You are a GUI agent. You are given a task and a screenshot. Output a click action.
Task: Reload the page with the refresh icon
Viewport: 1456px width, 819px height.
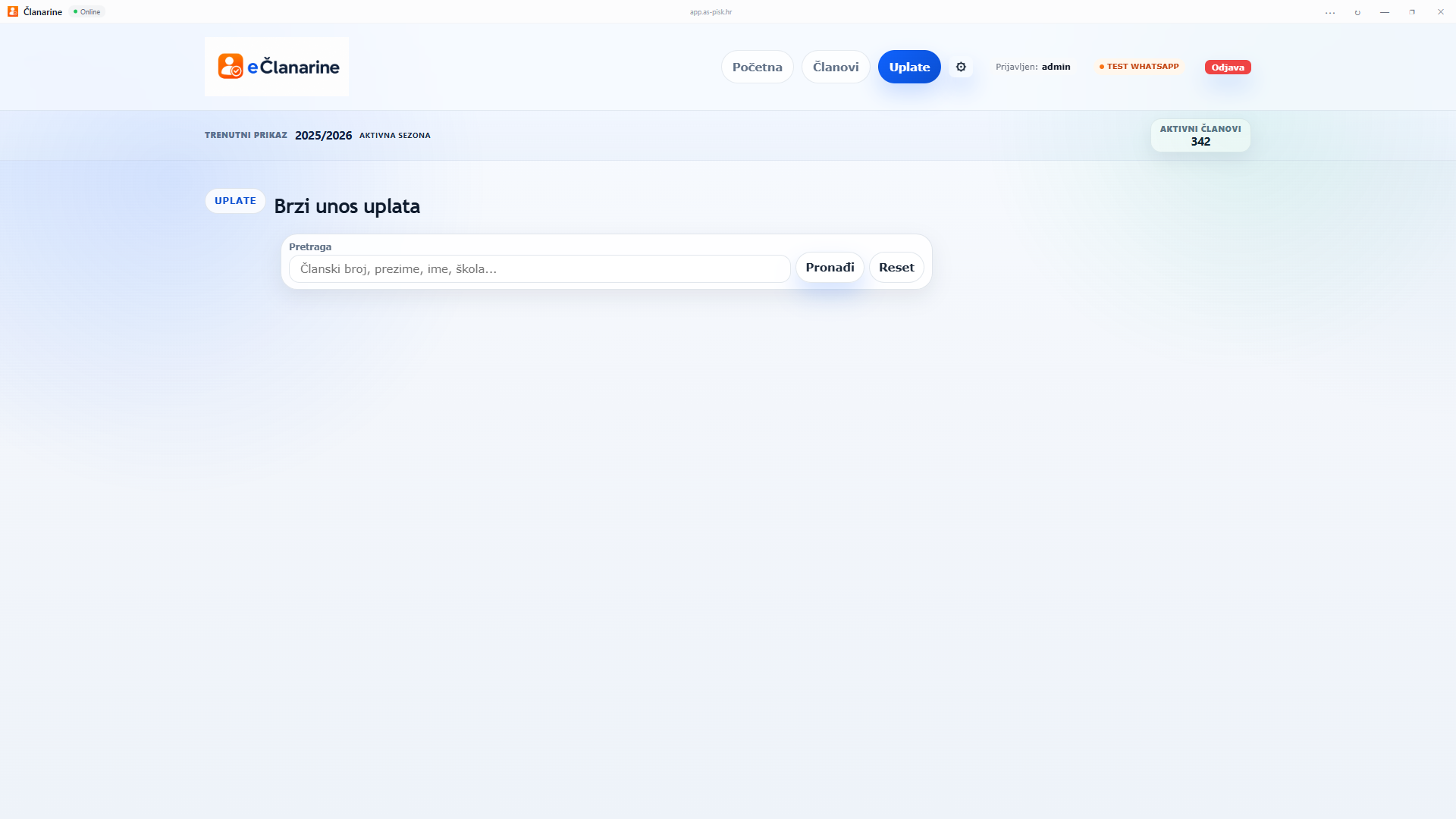[x=1357, y=12]
